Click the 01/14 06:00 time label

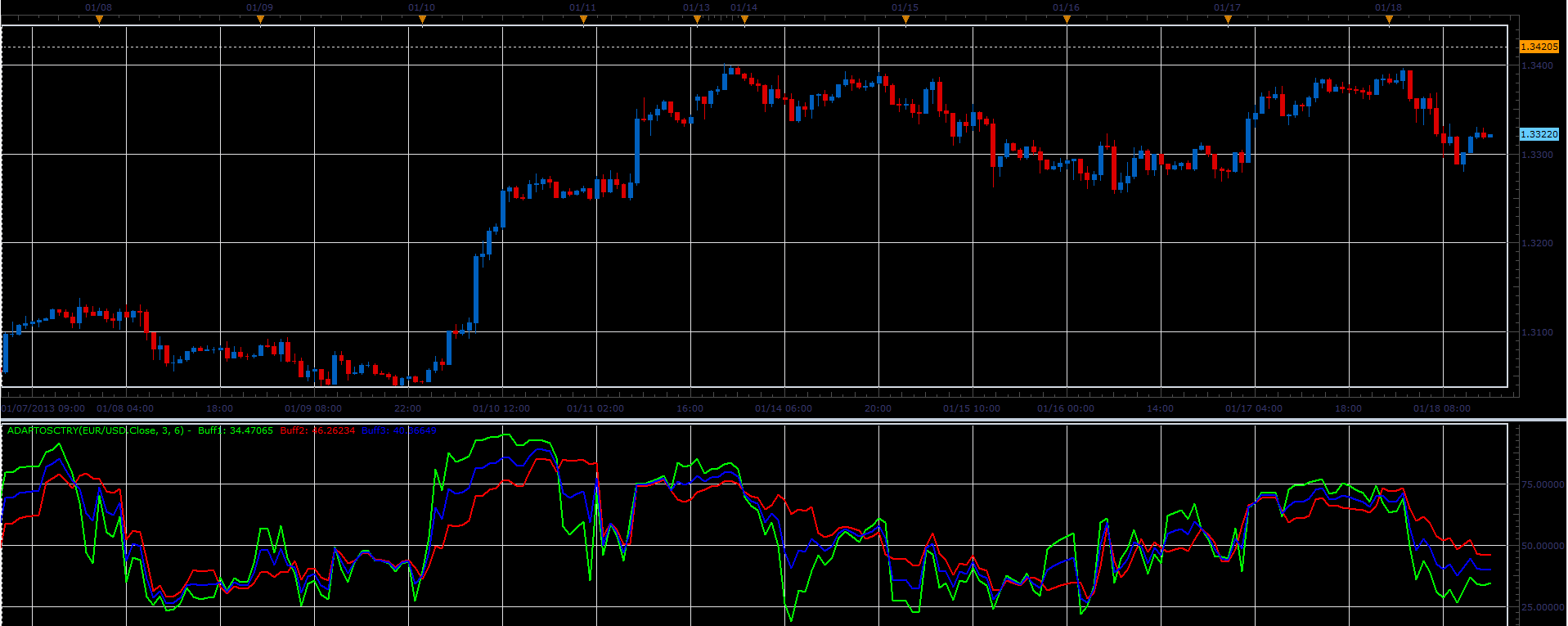click(784, 408)
